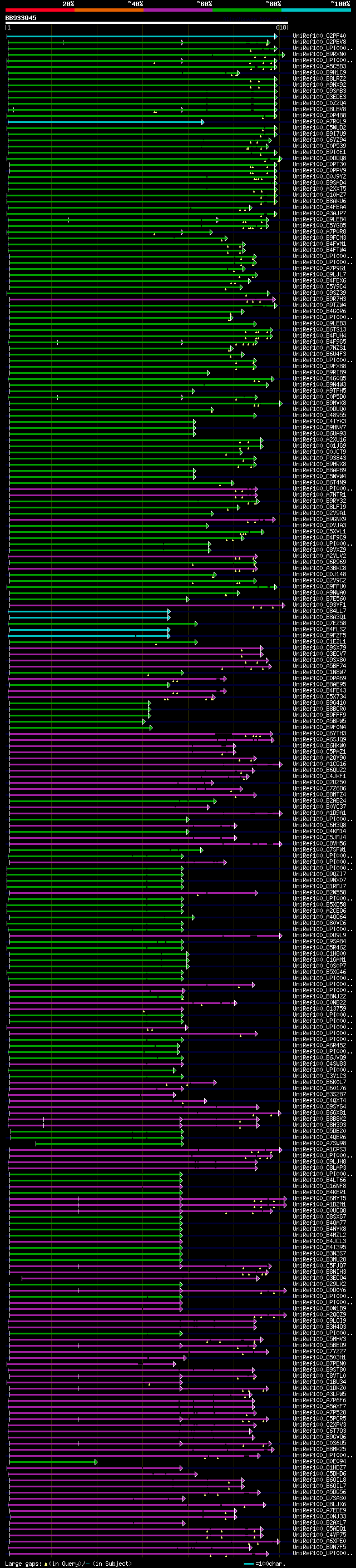This screenshot has height=1568, width=356.
Task: Open the UniRef100_C8VH56 hit
Action: (319, 843)
